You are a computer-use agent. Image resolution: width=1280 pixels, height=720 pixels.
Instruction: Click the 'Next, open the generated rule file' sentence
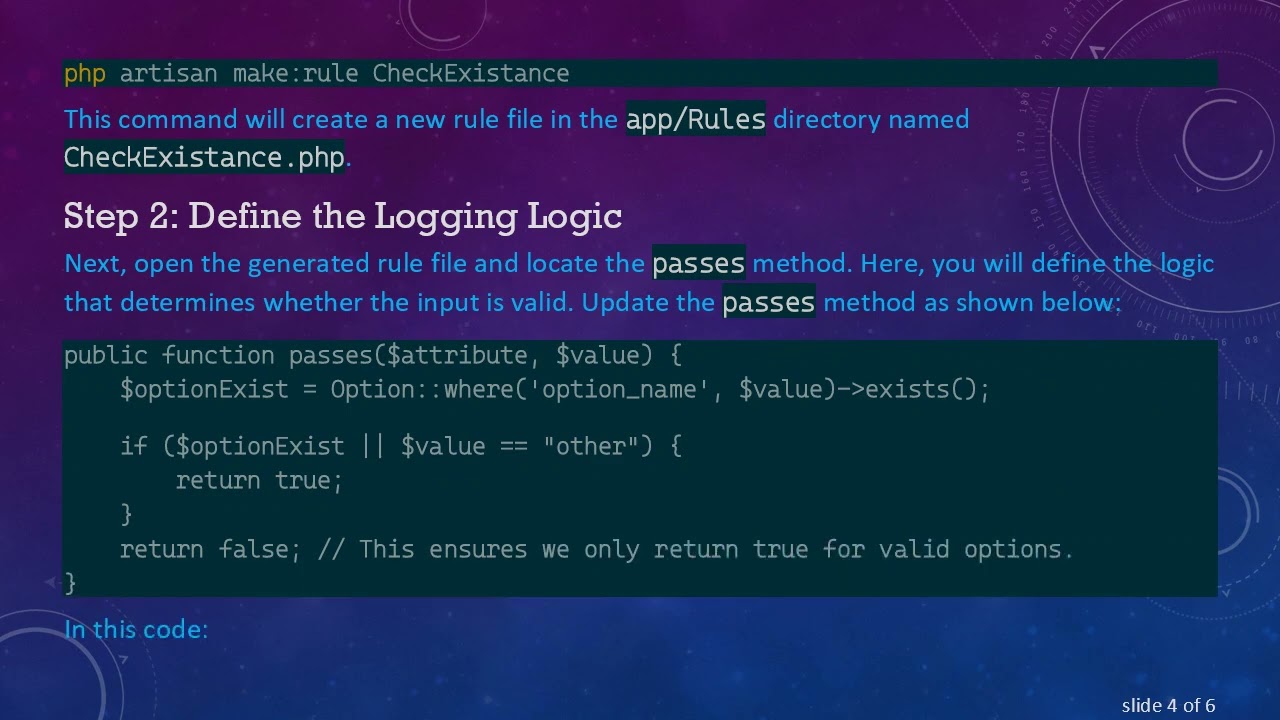[639, 282]
